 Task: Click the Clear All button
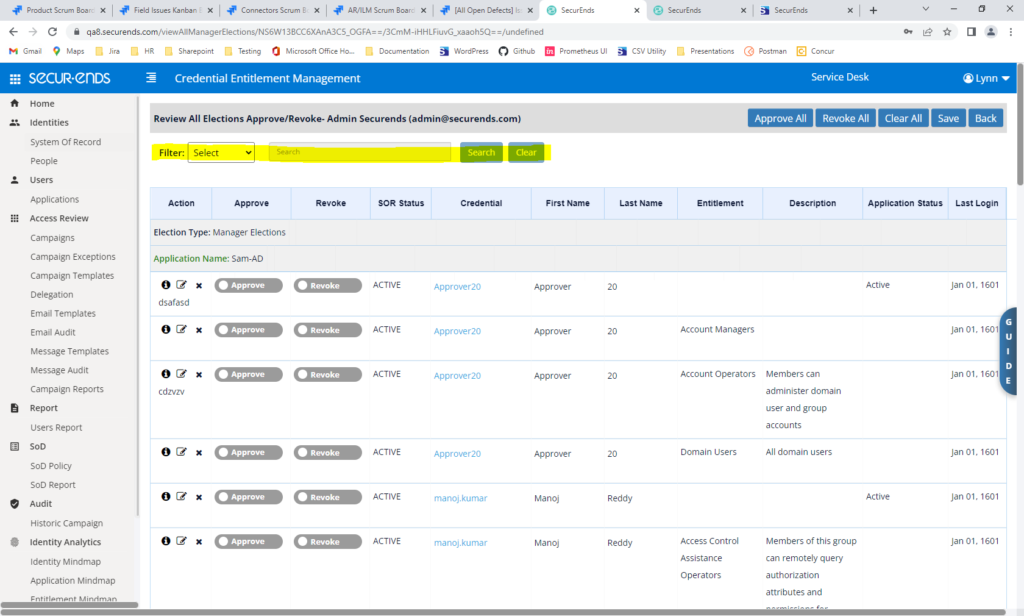click(x=903, y=118)
